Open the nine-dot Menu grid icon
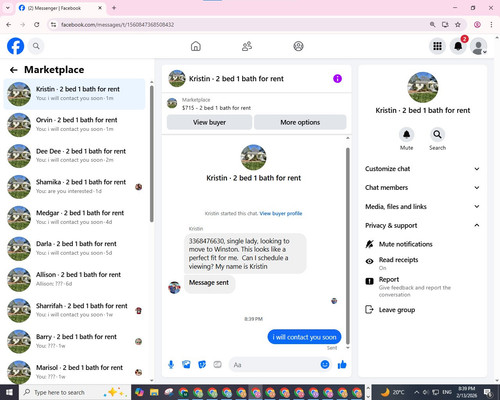 click(437, 46)
